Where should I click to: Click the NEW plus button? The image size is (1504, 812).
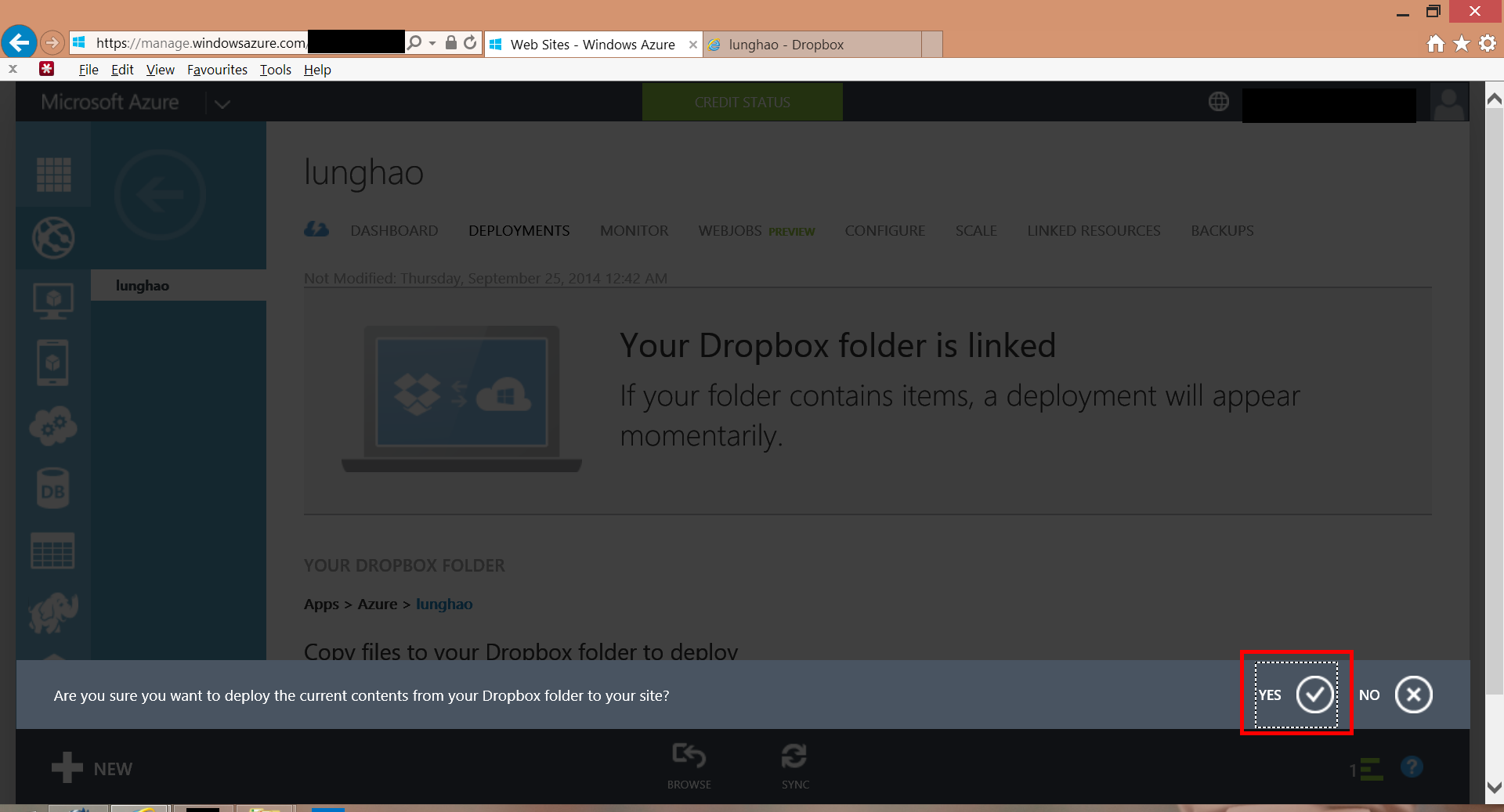(x=92, y=769)
